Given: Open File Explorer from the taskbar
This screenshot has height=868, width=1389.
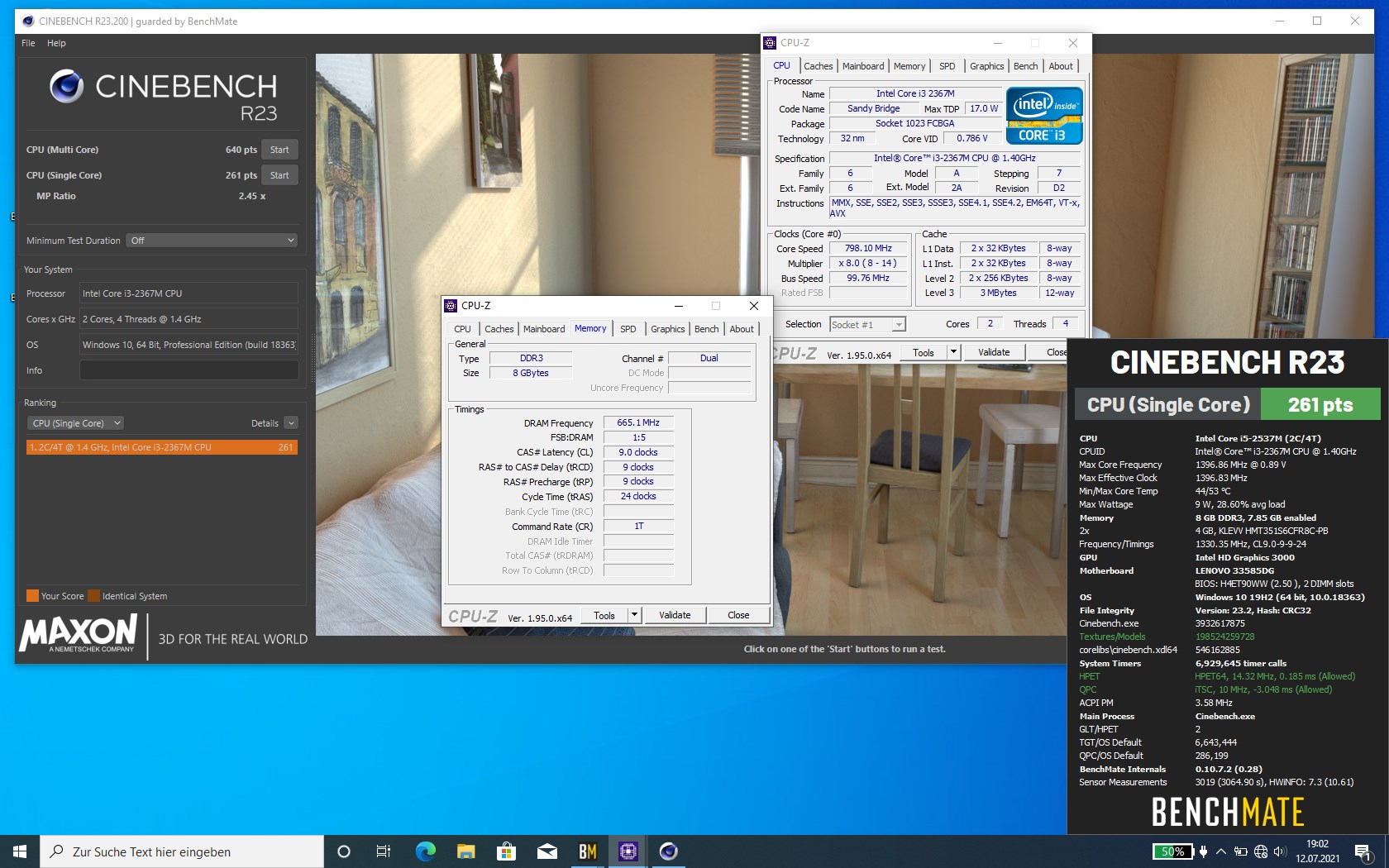Looking at the screenshot, I should [x=465, y=851].
